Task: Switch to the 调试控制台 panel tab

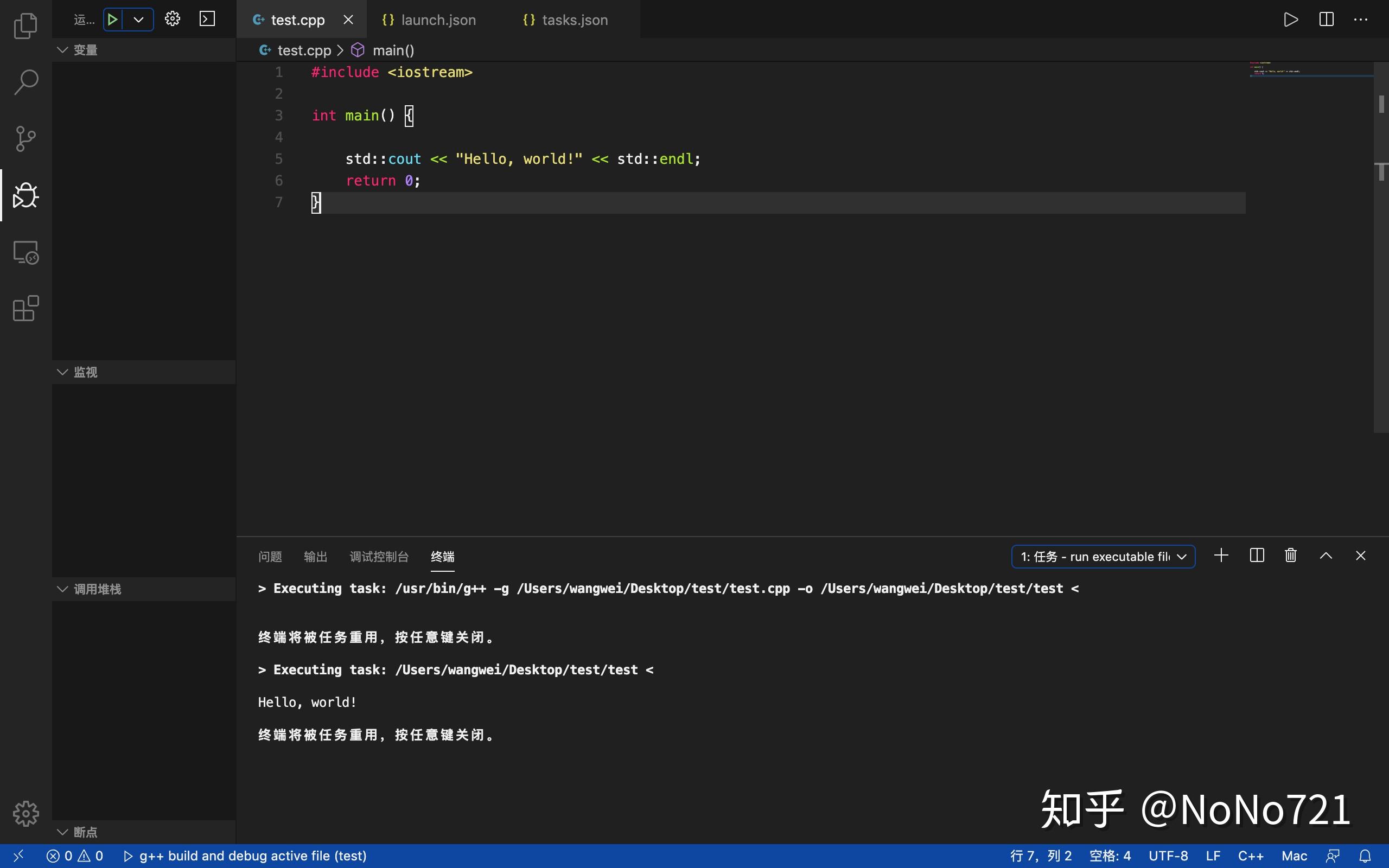Action: tap(379, 556)
